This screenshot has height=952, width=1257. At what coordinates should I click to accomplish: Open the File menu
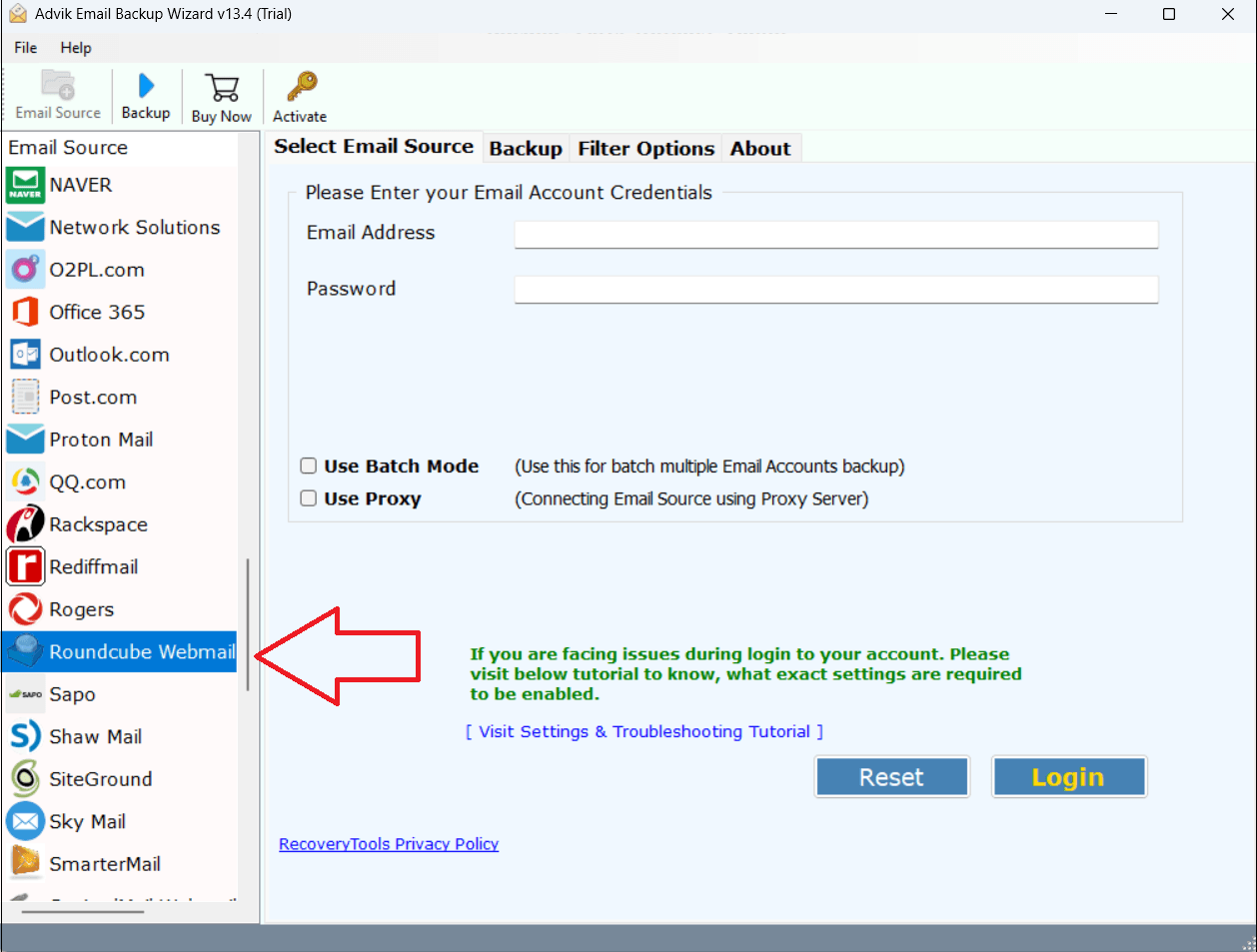coord(26,47)
